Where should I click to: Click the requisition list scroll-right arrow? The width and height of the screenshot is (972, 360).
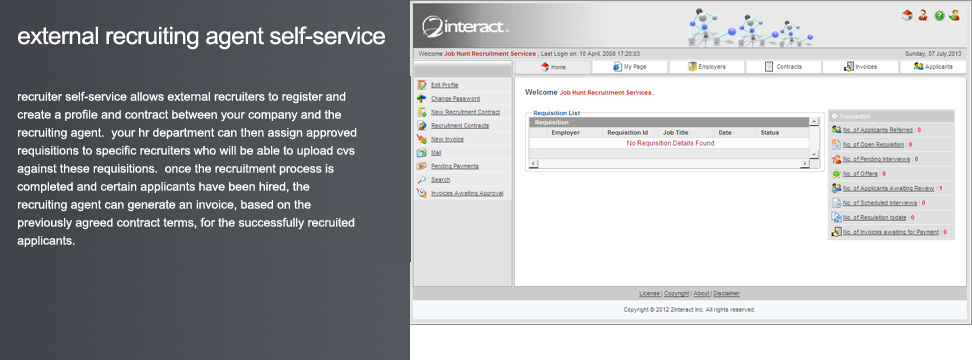tap(805, 164)
